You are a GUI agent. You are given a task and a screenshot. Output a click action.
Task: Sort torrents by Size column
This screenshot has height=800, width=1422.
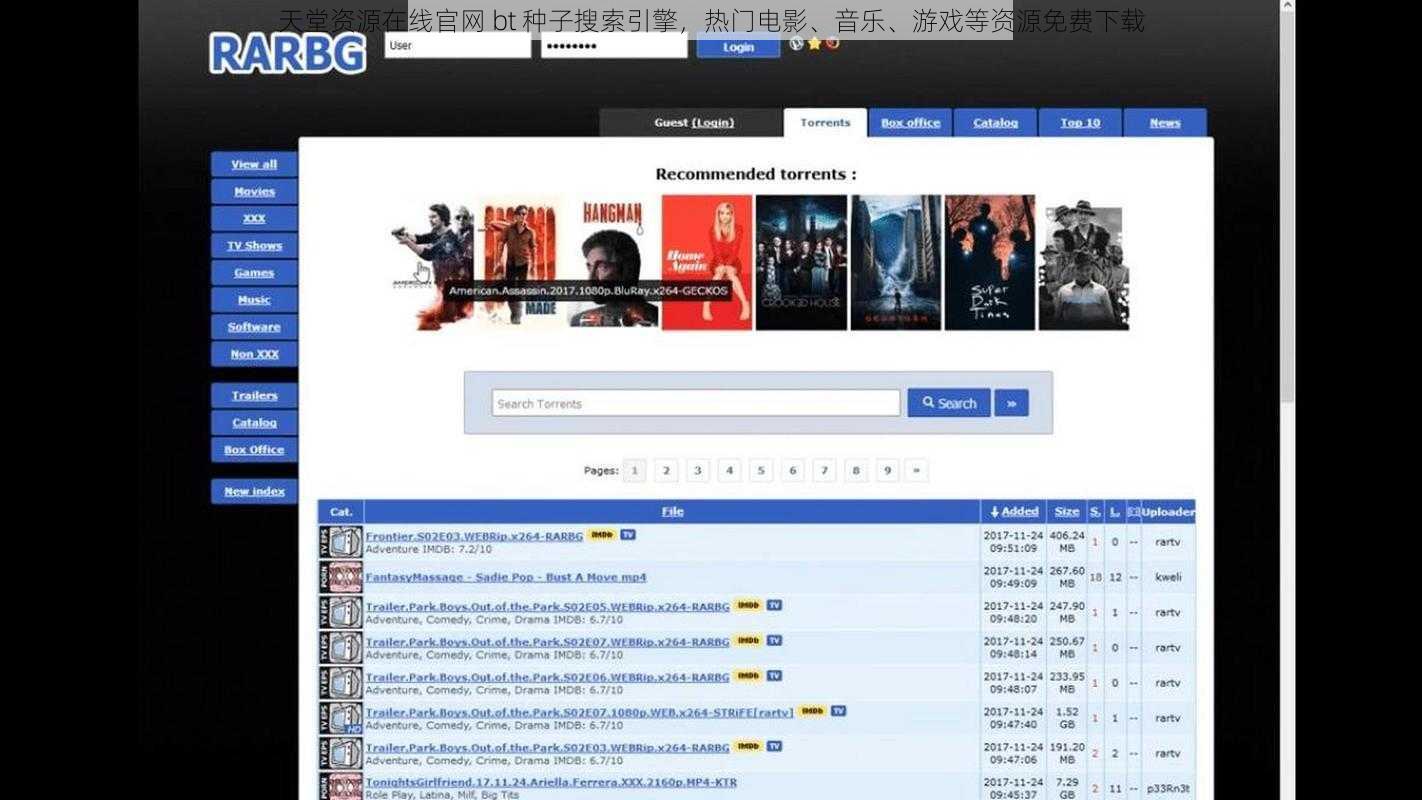[x=1067, y=511]
